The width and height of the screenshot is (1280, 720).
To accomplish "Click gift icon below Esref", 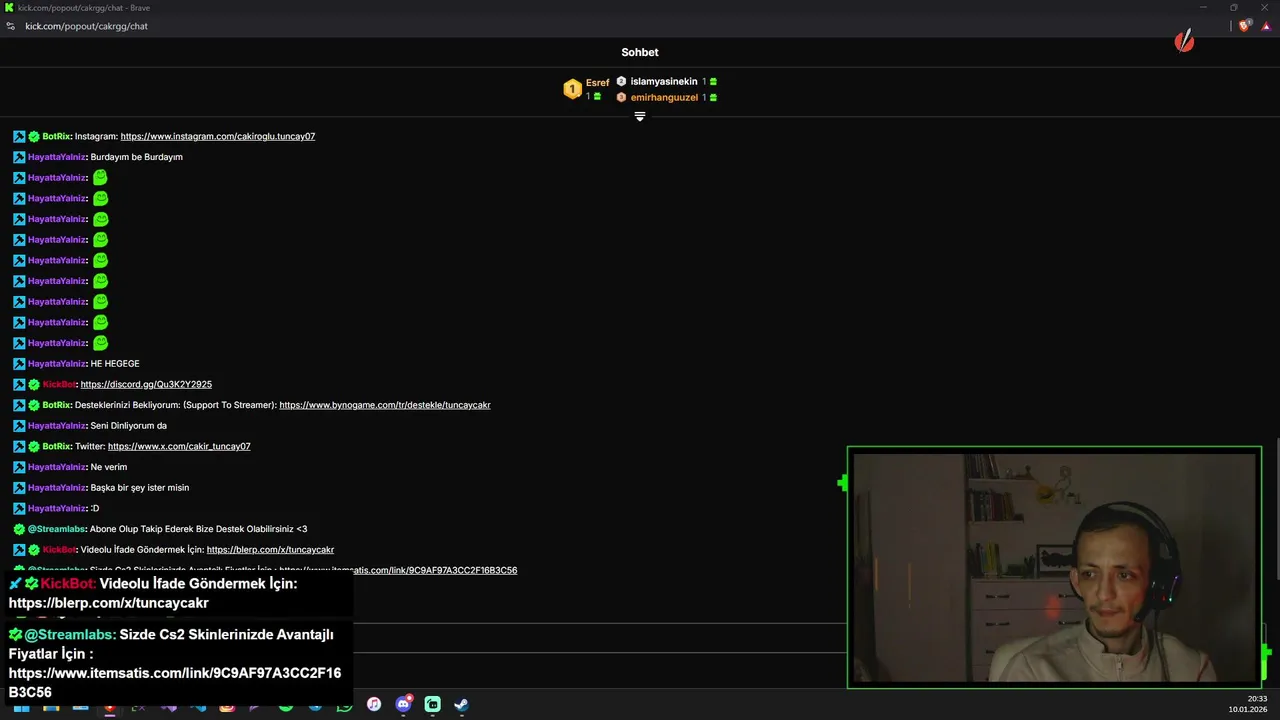I will 597,97.
